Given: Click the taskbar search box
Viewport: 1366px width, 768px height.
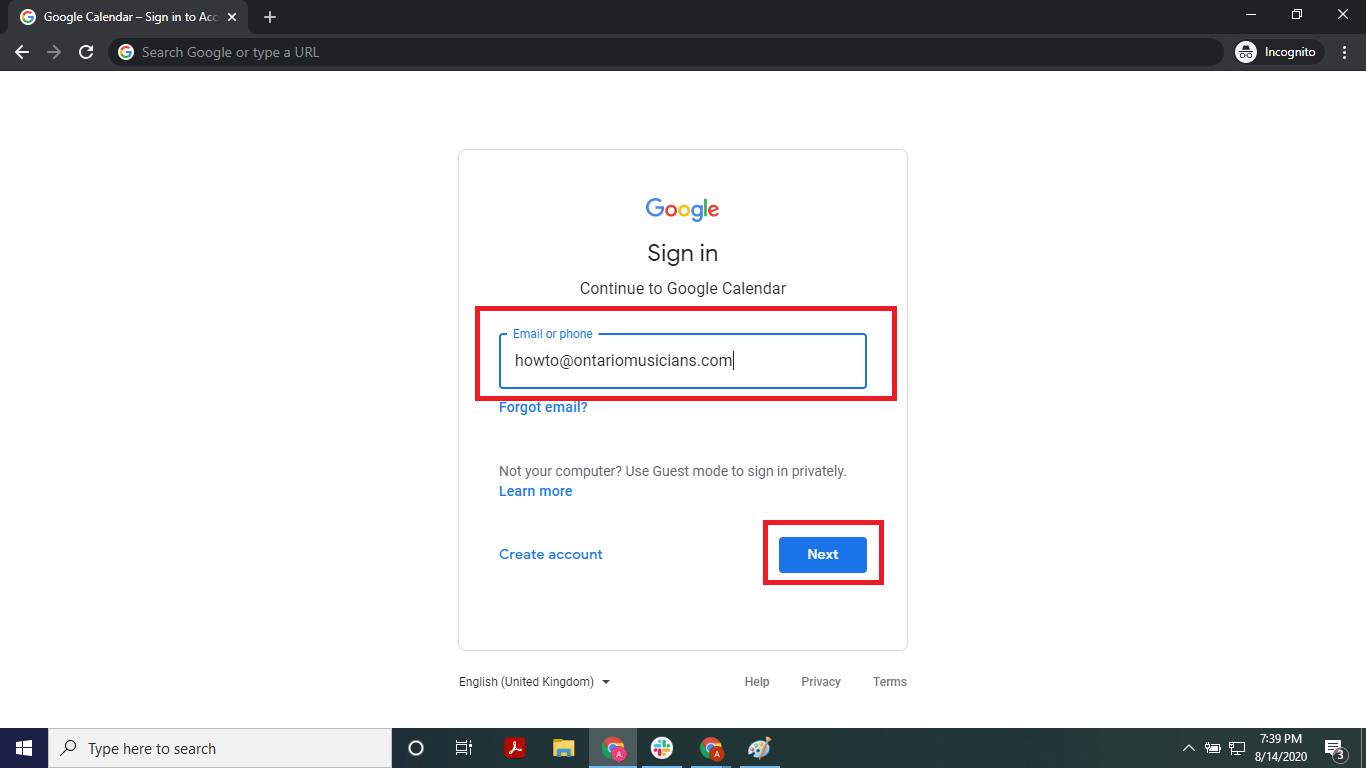Looking at the screenshot, I should [x=220, y=748].
